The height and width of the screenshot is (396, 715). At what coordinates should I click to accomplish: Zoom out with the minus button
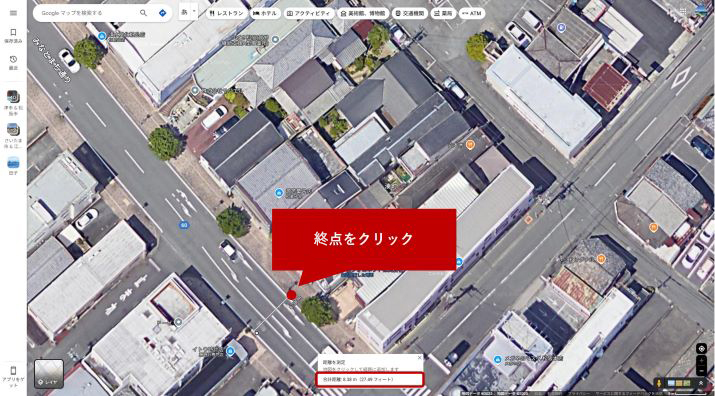coord(701,370)
